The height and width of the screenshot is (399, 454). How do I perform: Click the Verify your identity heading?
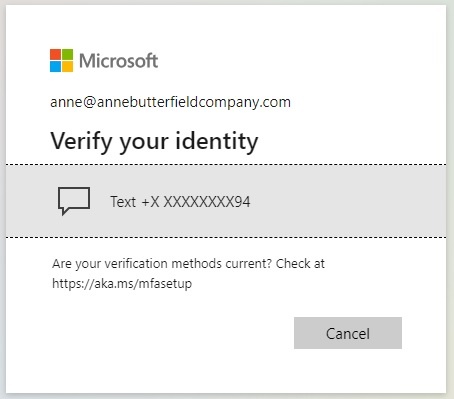click(x=154, y=141)
